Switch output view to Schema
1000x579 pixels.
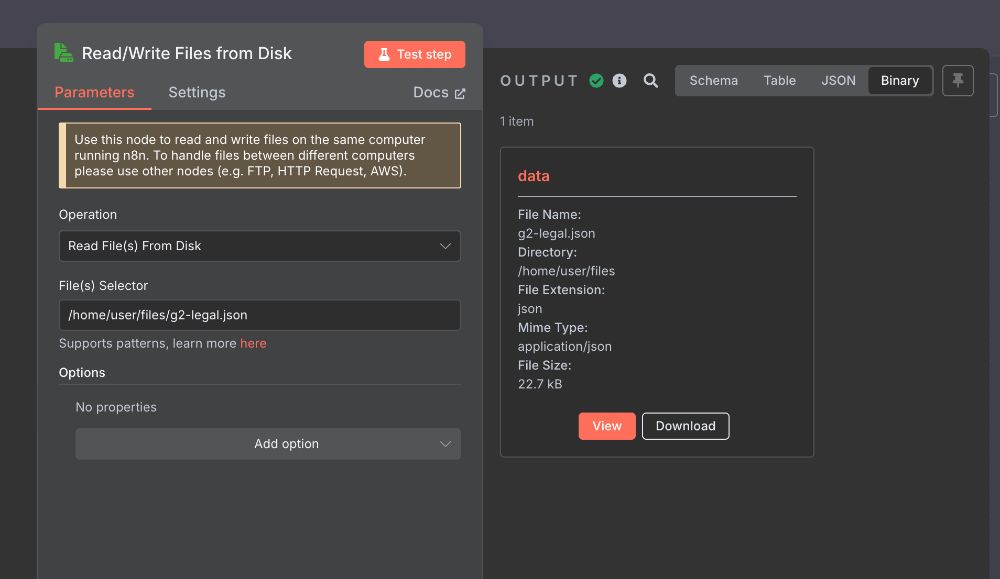click(x=713, y=80)
